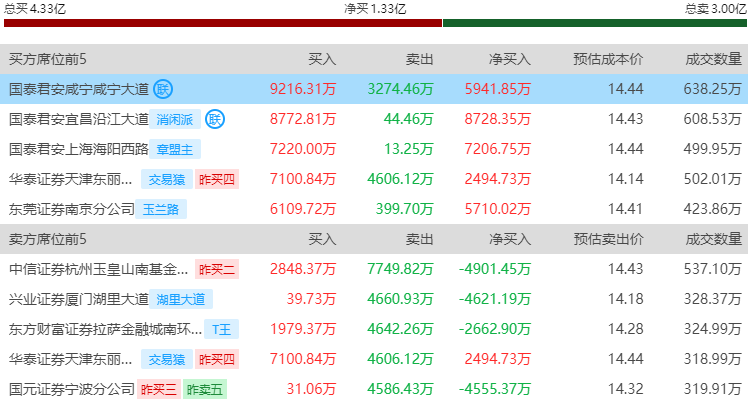The height and width of the screenshot is (399, 751).
Task: Click the red 总买 portion of the bar
Action: (x=223, y=23)
